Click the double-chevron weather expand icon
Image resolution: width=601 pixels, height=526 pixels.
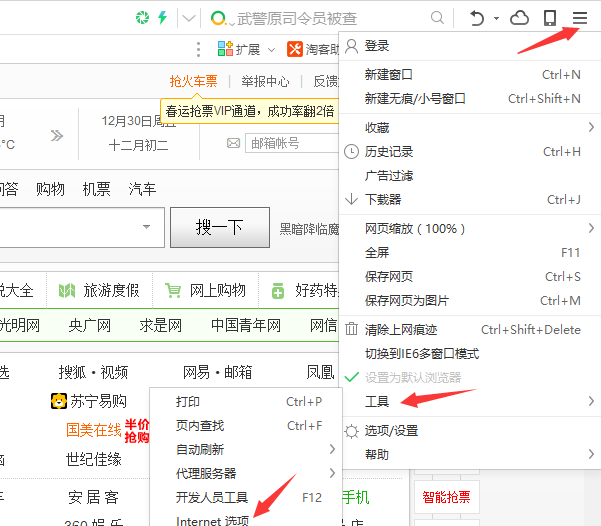pos(57,135)
